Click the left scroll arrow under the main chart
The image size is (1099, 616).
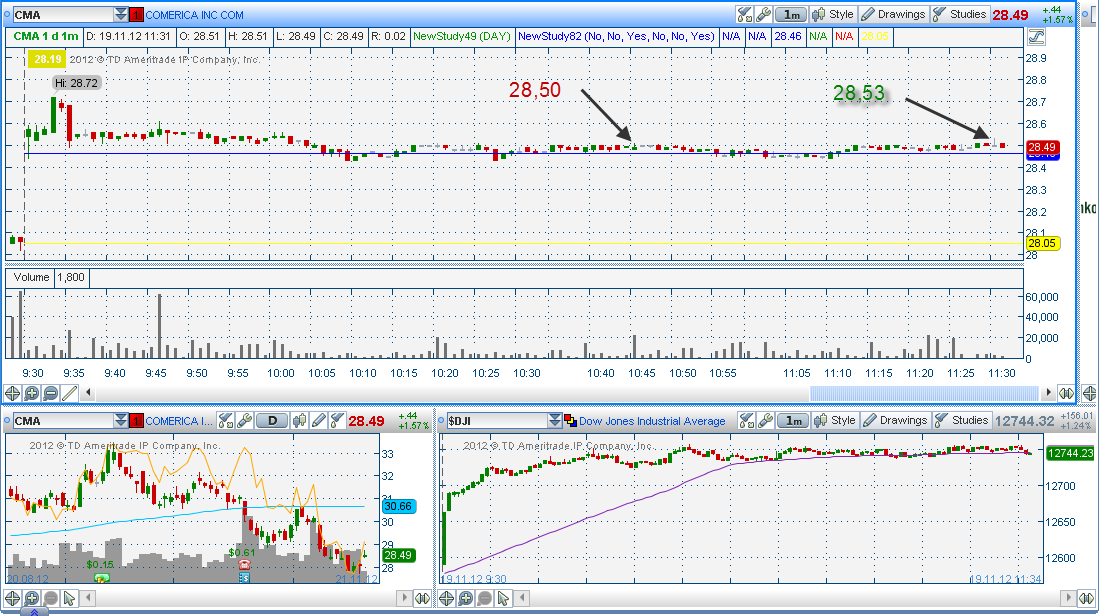(88, 393)
